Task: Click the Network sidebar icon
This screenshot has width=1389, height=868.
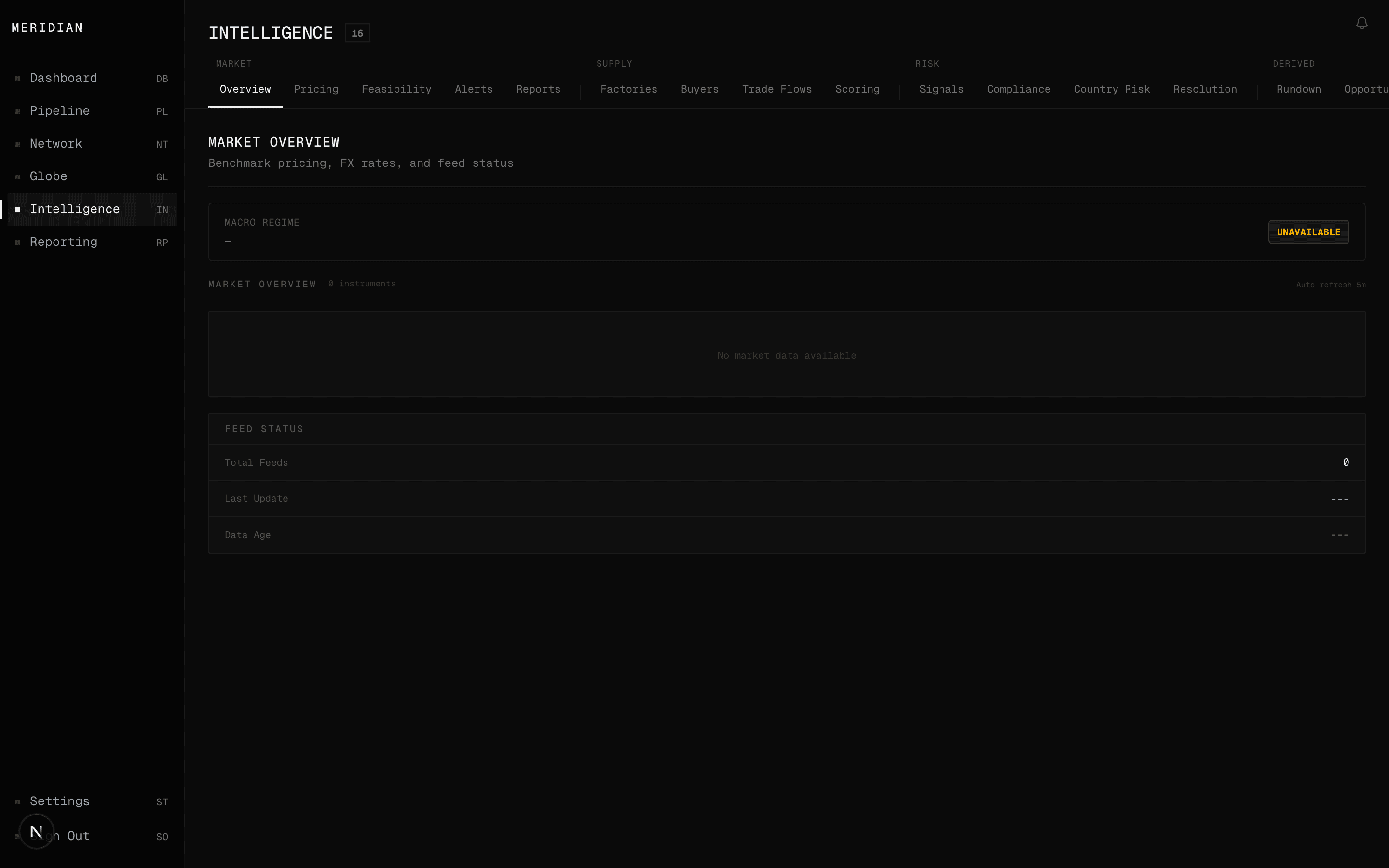Action: (x=18, y=144)
